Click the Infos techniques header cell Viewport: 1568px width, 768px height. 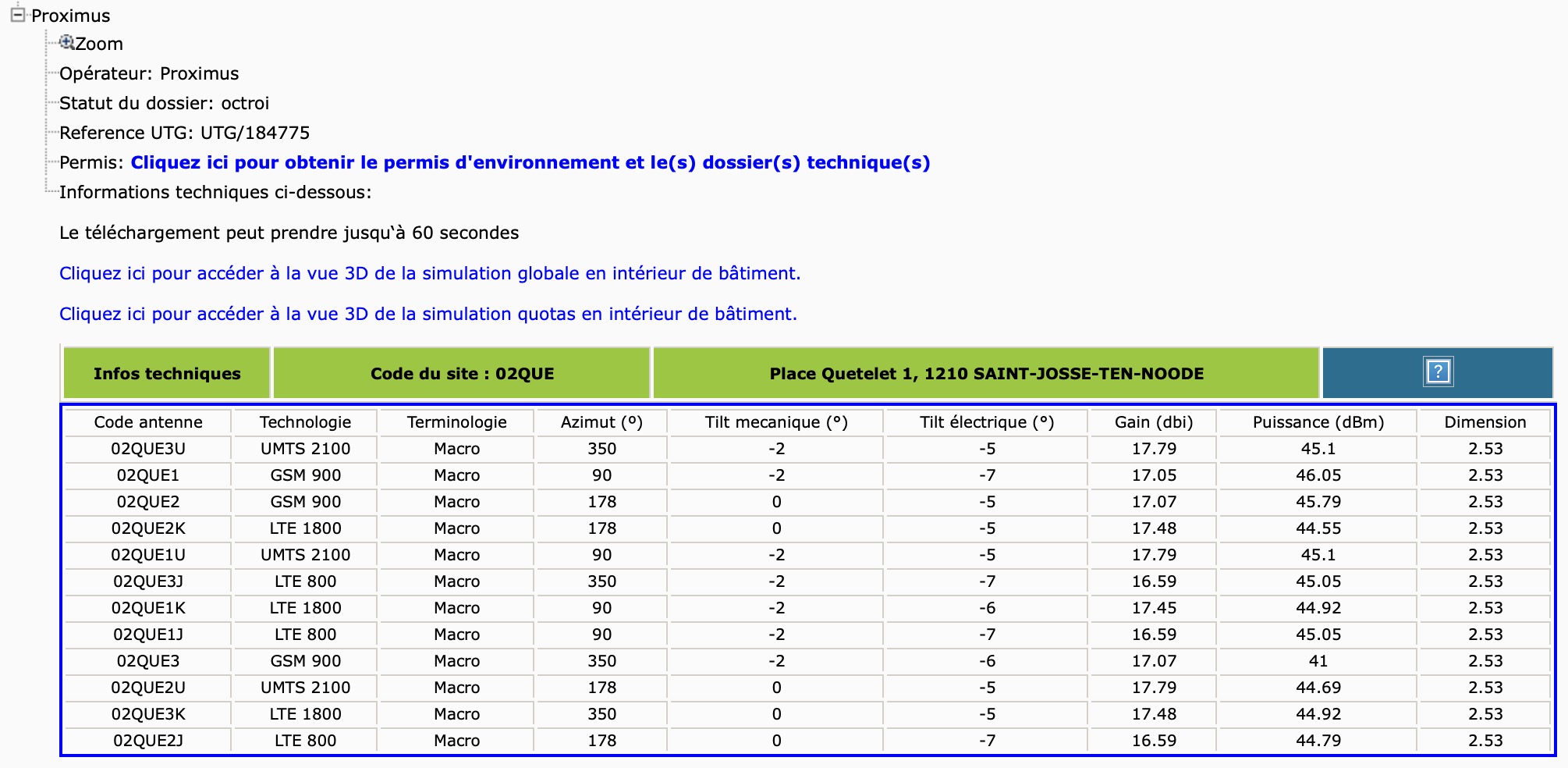(167, 373)
